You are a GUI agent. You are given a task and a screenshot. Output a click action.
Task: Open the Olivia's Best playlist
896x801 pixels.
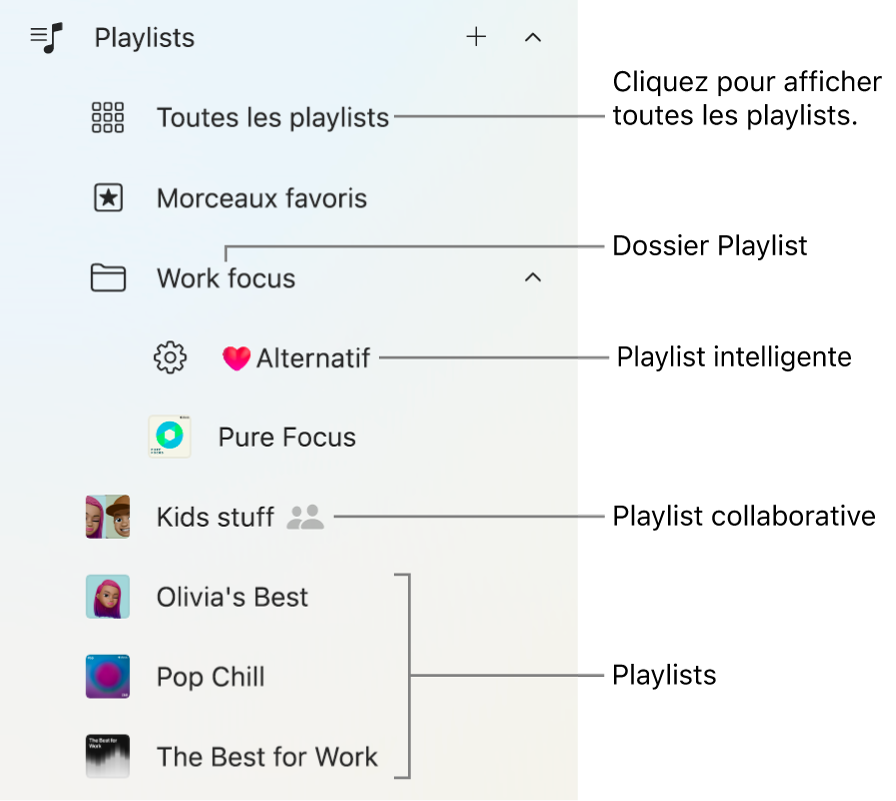231,597
